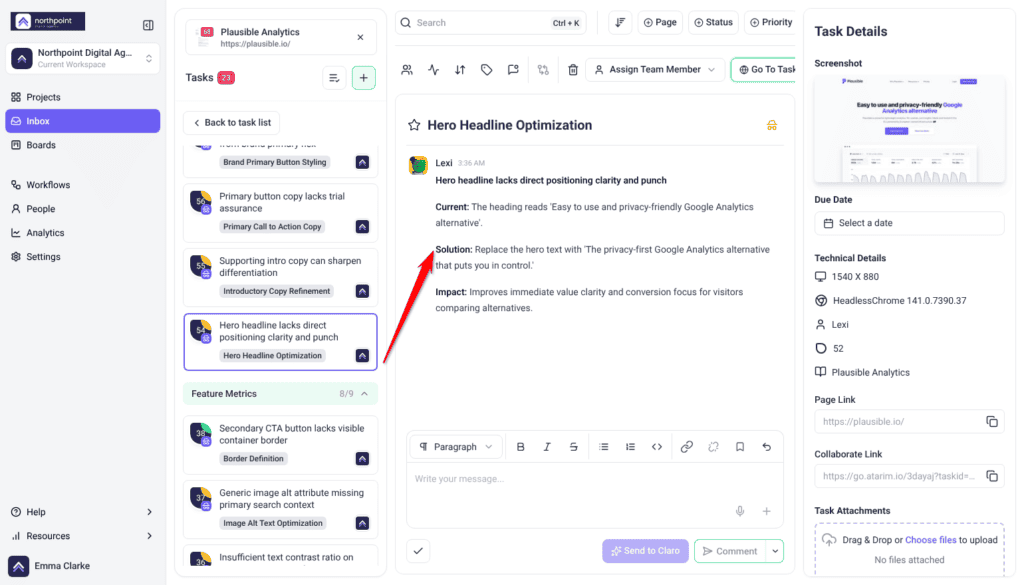Click the unlink icon in editor
Image resolution: width=1024 pixels, height=585 pixels.
(713, 447)
